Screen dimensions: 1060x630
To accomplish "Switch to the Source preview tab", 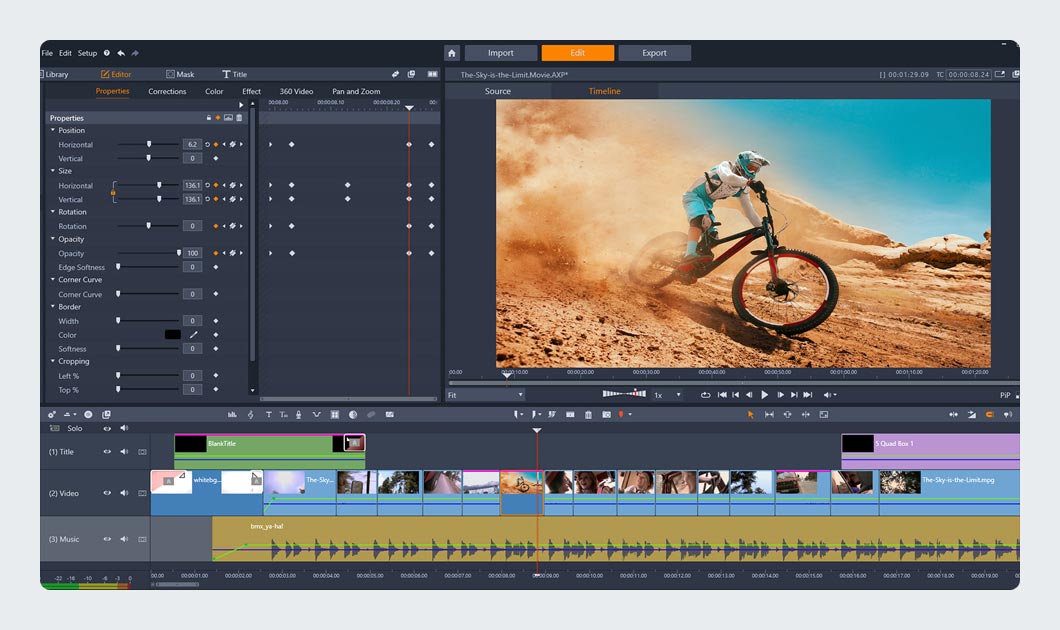I will (498, 91).
